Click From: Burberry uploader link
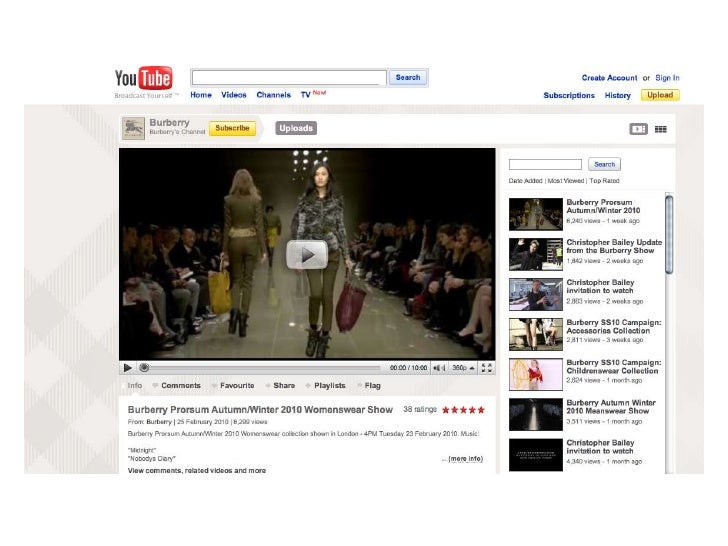 [x=159, y=422]
